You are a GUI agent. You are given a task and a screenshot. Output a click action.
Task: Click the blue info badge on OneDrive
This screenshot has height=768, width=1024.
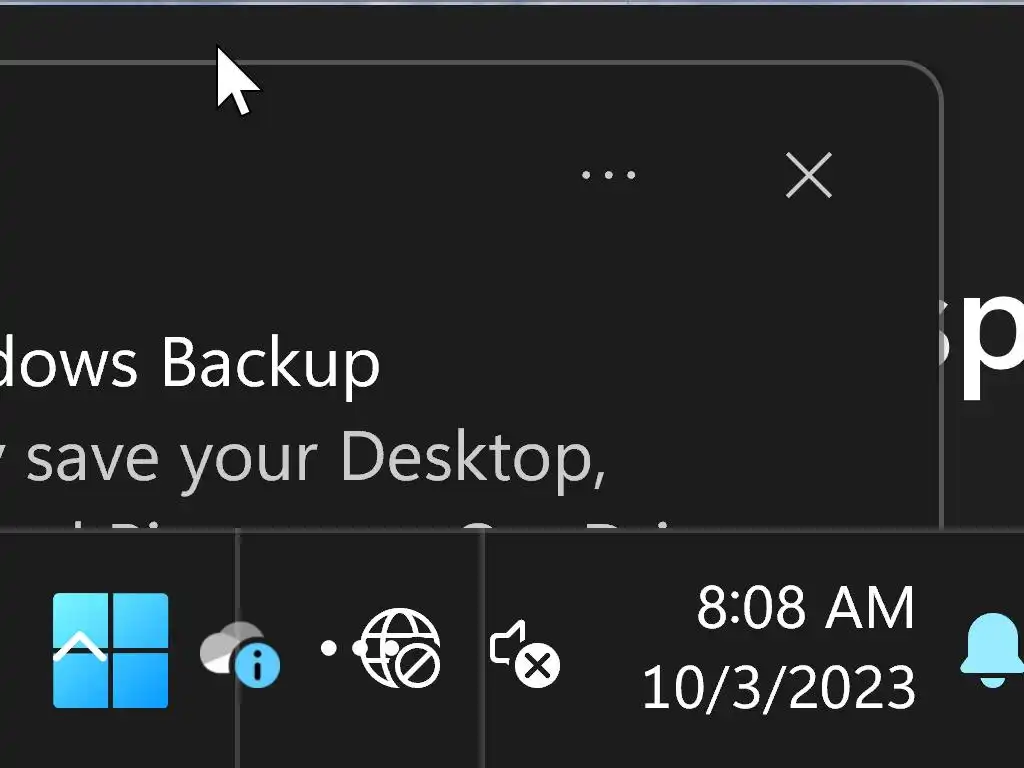pyautogui.click(x=260, y=666)
